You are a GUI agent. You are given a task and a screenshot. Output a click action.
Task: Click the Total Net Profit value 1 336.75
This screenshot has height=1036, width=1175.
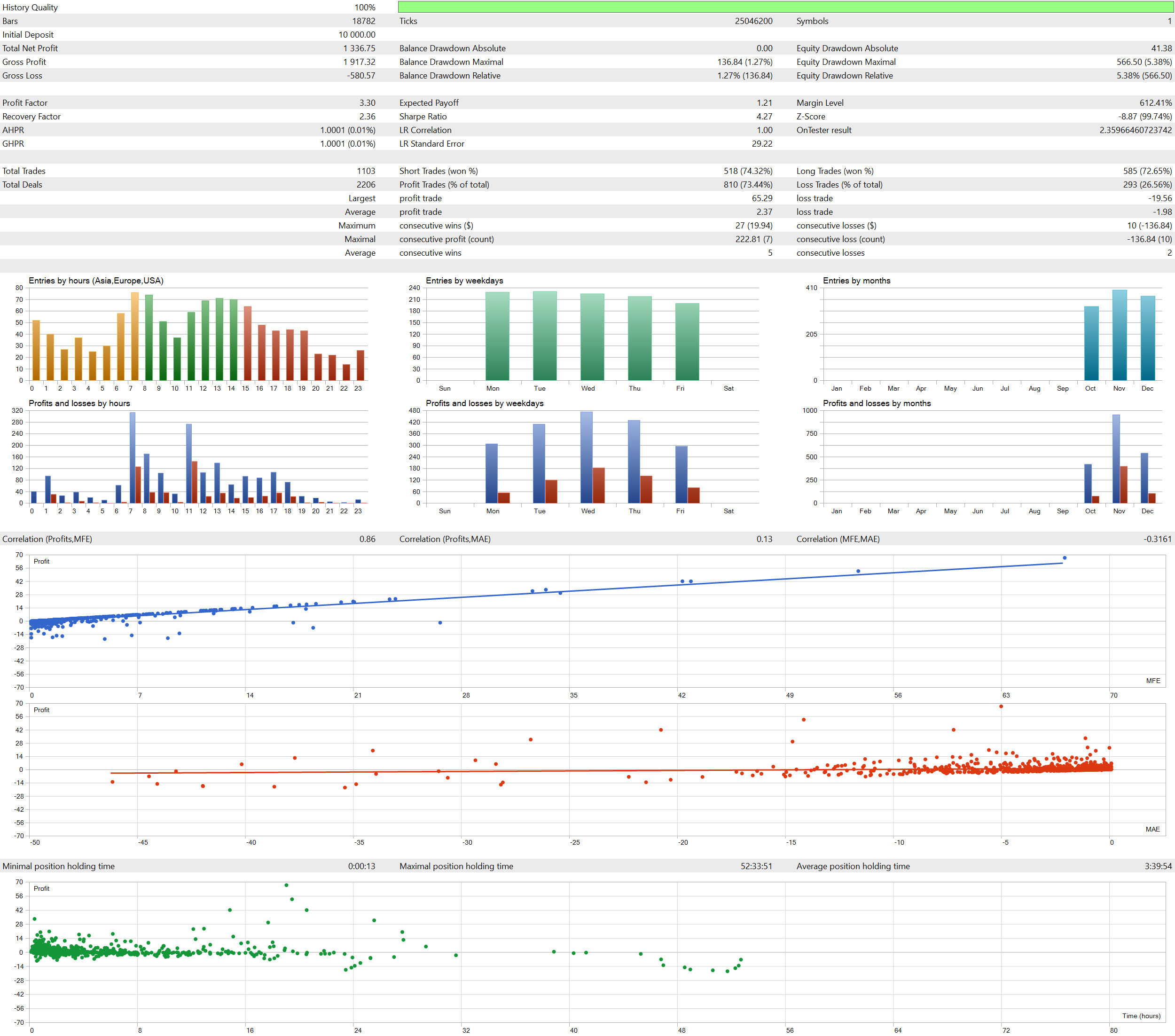359,48
